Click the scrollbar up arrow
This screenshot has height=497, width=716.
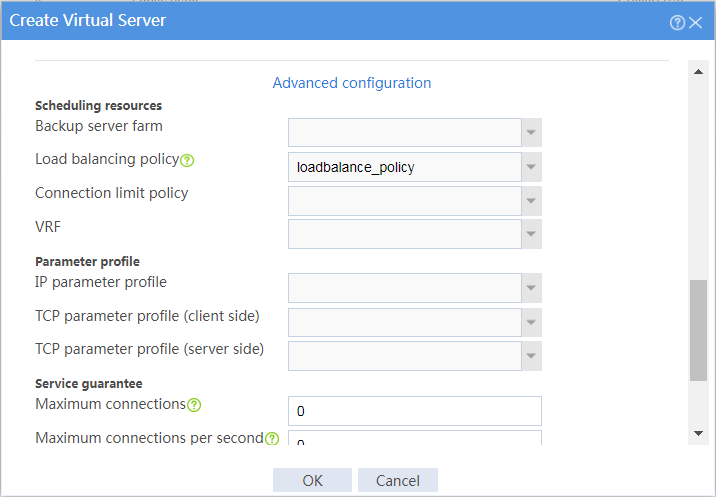tap(698, 71)
